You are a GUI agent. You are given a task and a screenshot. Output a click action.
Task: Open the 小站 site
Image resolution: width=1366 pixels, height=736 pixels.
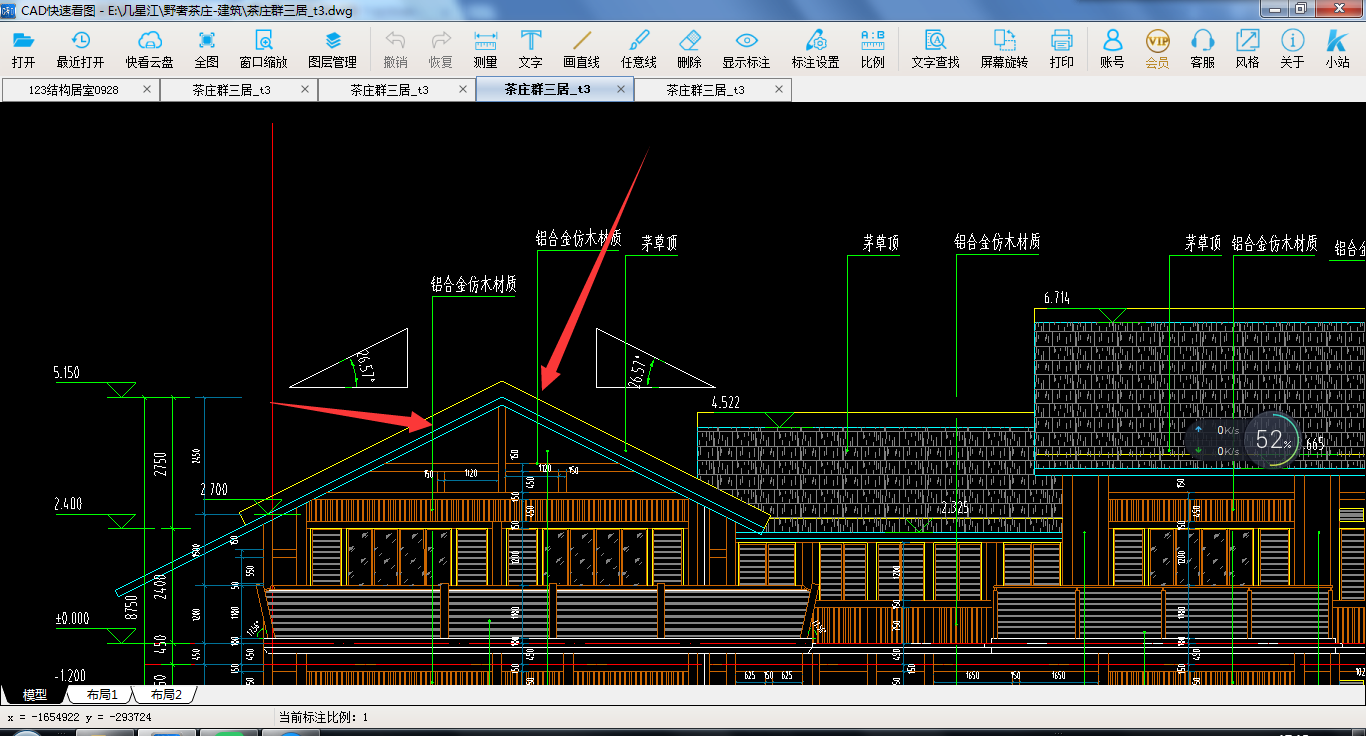click(1338, 49)
